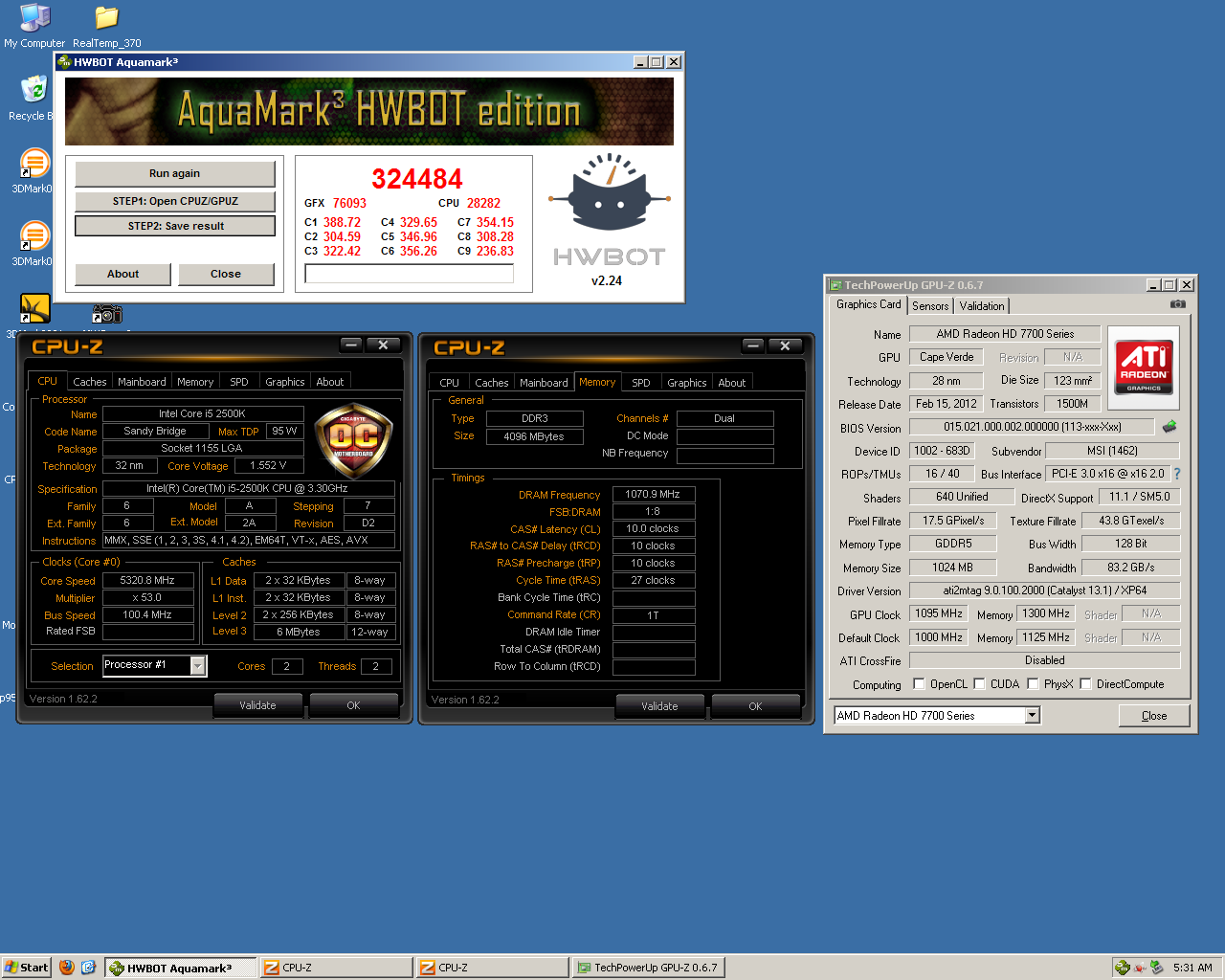
Task: Click the Core Speed value 5320.8 MHz
Action: coord(147,580)
